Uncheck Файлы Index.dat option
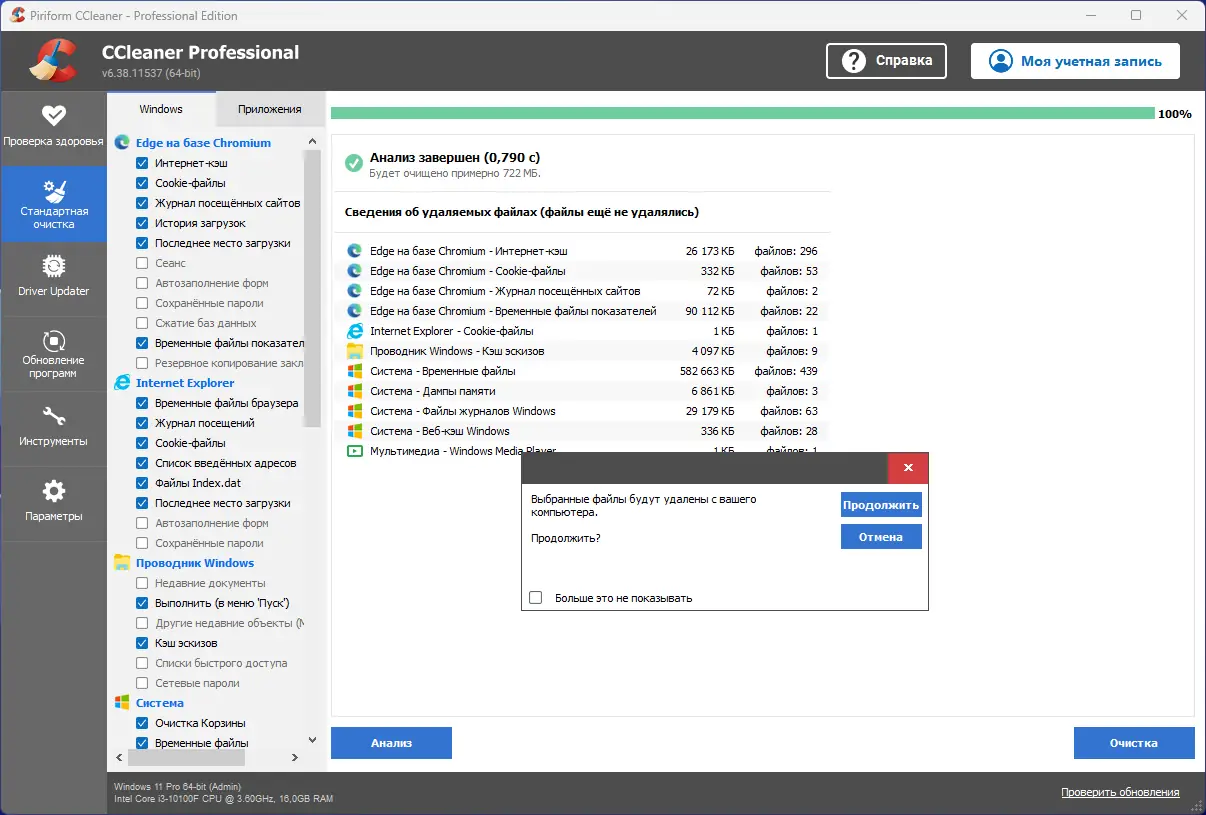 [x=142, y=483]
